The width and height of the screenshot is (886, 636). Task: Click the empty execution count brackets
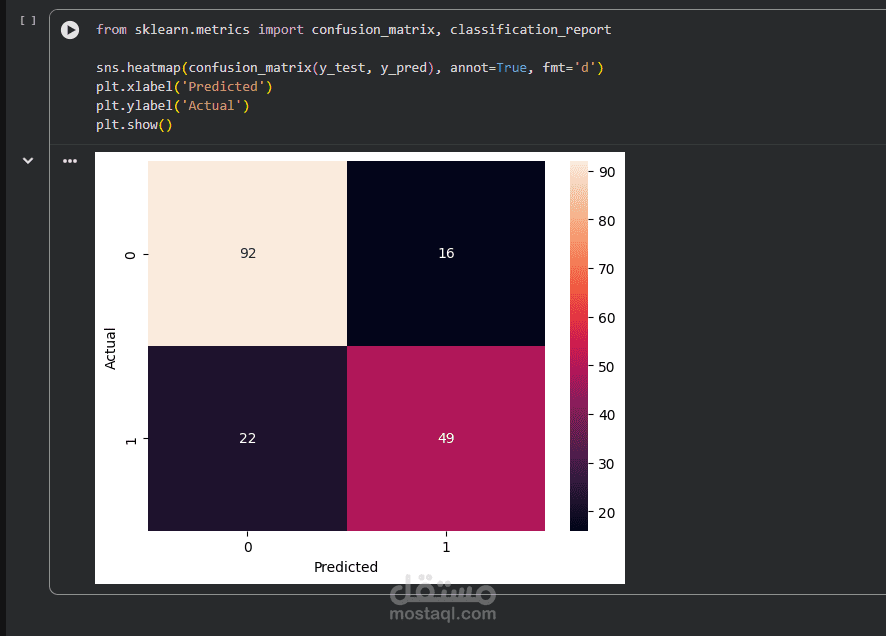(x=28, y=20)
